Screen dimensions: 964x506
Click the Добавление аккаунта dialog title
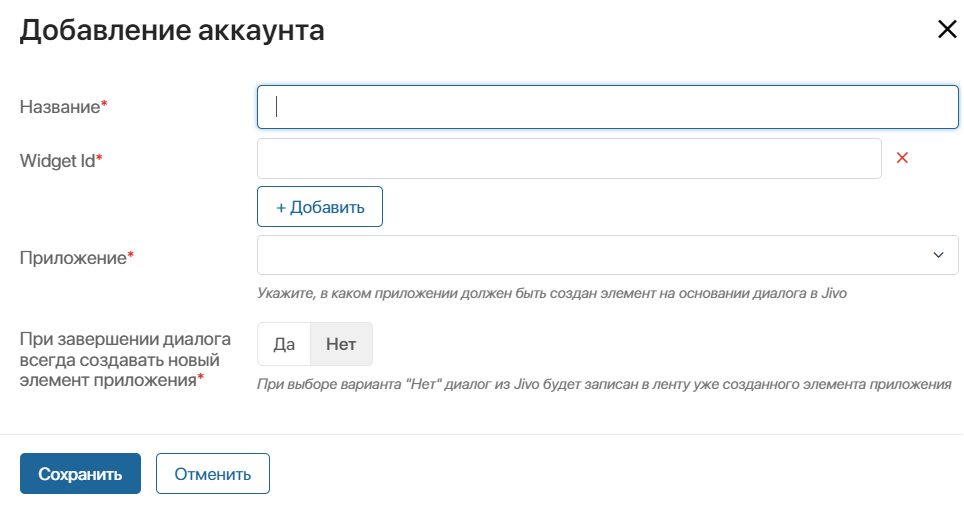172,30
